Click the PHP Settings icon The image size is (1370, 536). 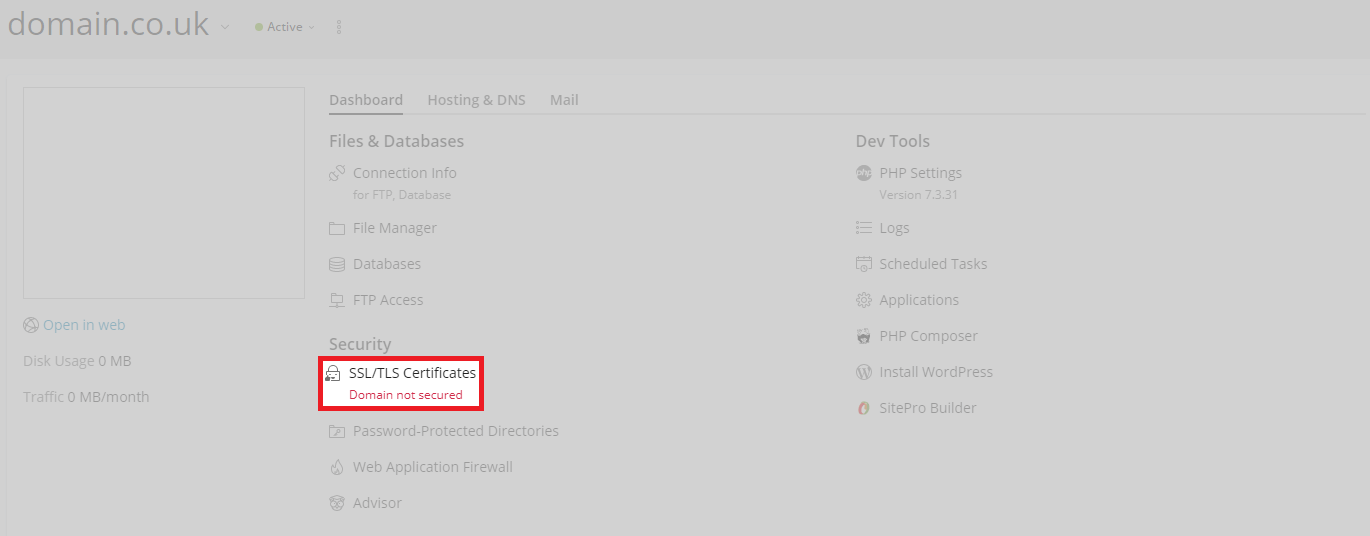coord(864,173)
